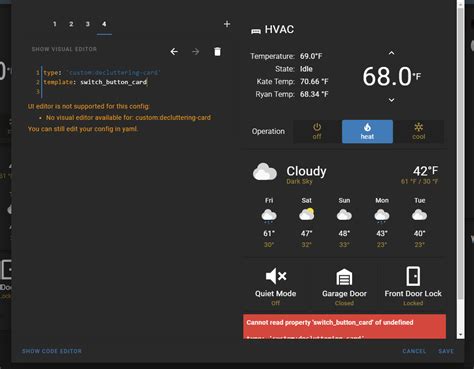The image size is (474, 369).
Task: Click the dialog vertical scrollbar
Action: click(460, 153)
